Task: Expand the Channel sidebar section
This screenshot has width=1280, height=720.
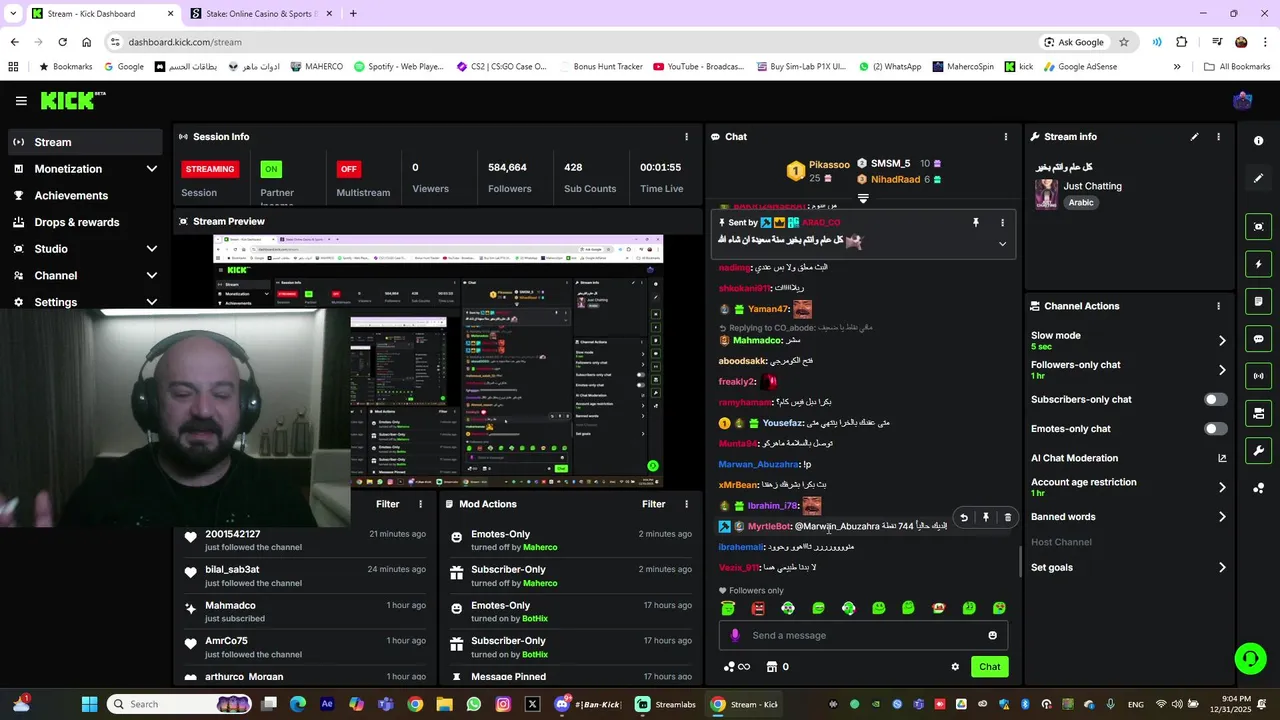Action: [152, 276]
